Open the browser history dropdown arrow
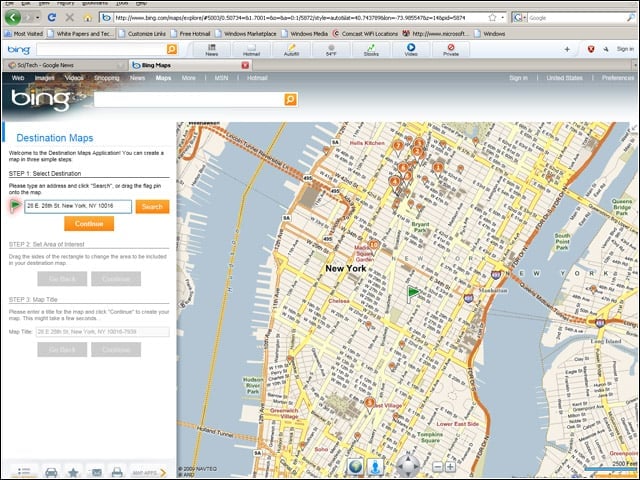The image size is (640, 480). 38,18
